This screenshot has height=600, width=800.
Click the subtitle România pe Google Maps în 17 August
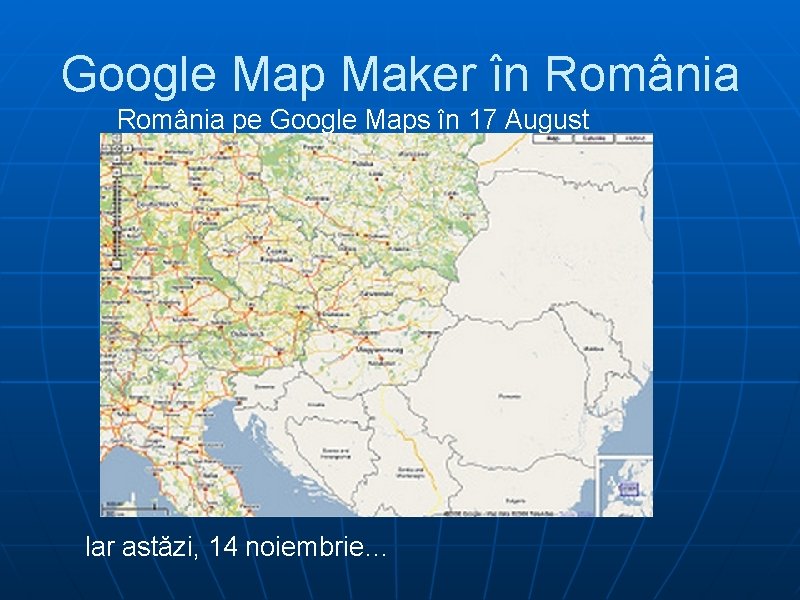tap(353, 119)
